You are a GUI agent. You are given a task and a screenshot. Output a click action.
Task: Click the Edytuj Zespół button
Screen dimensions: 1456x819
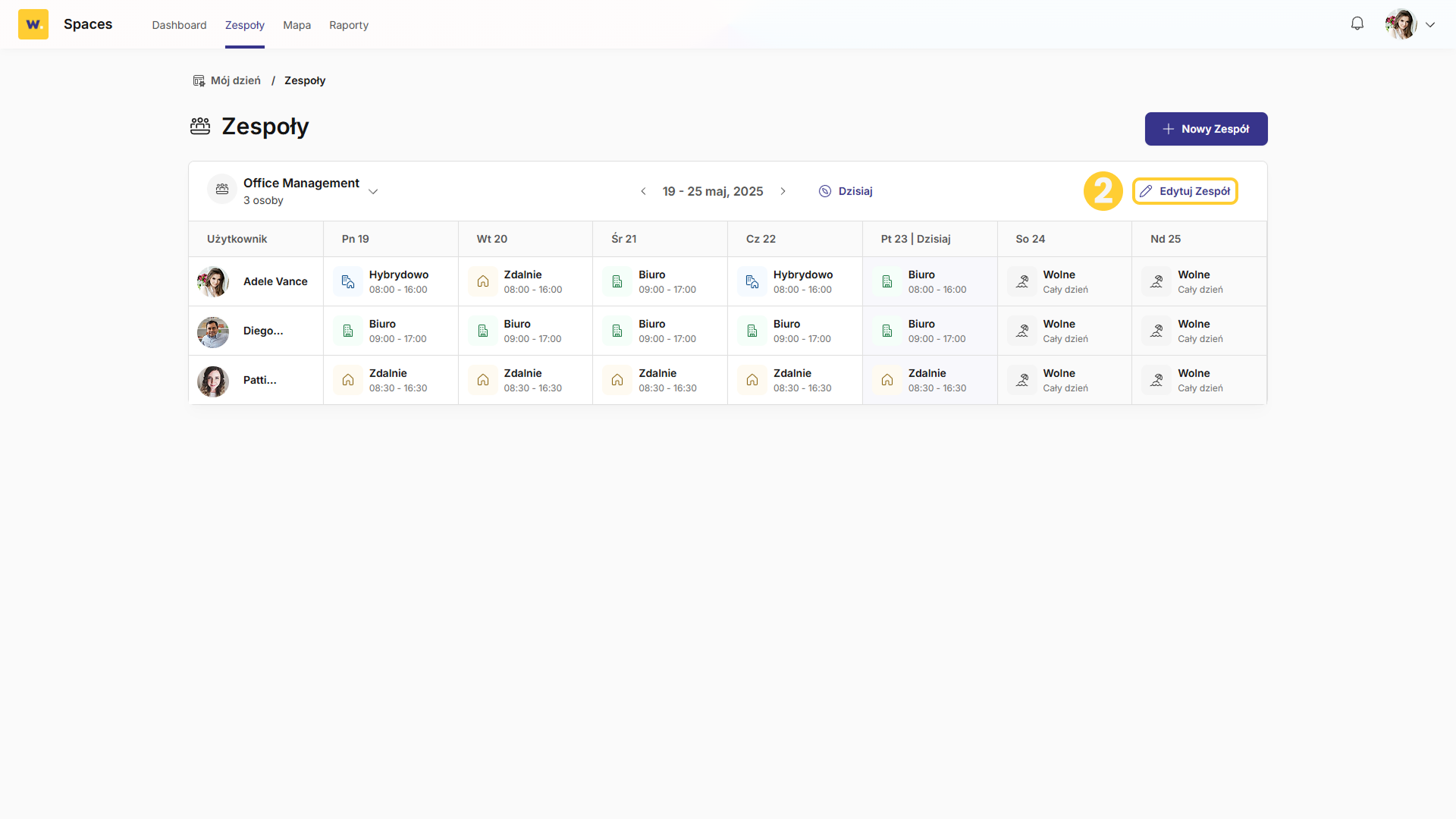pyautogui.click(x=1185, y=191)
